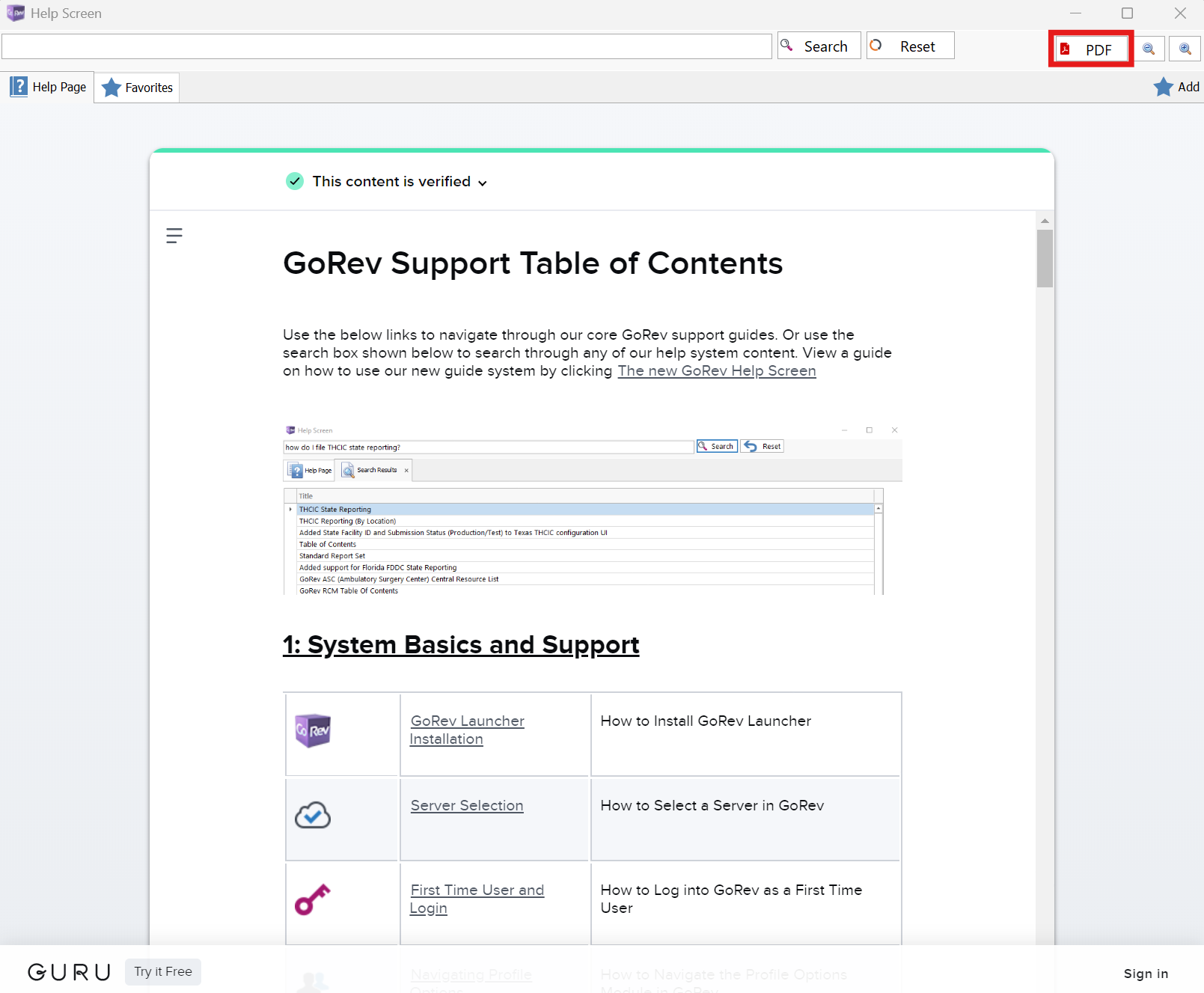Open 'The new GoRev Help Screen' link
The height and width of the screenshot is (993, 1204).
coord(717,371)
